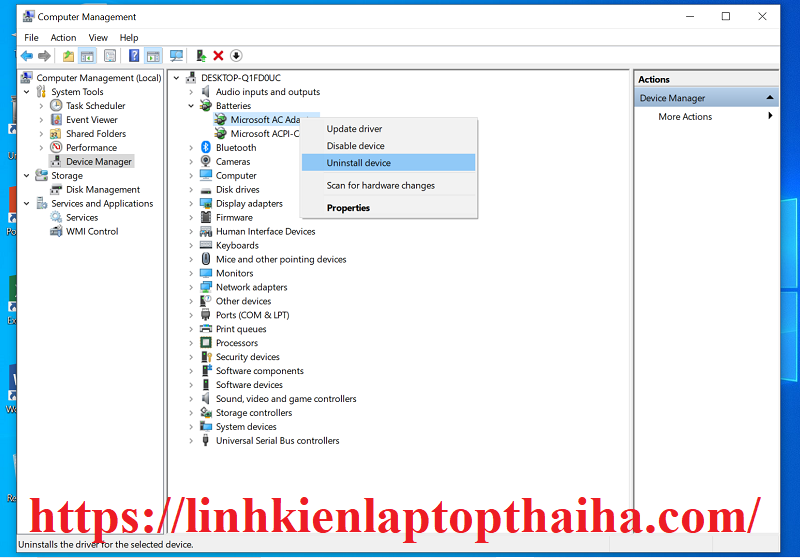Click the red X uninstall device toolbar icon

coord(218,56)
